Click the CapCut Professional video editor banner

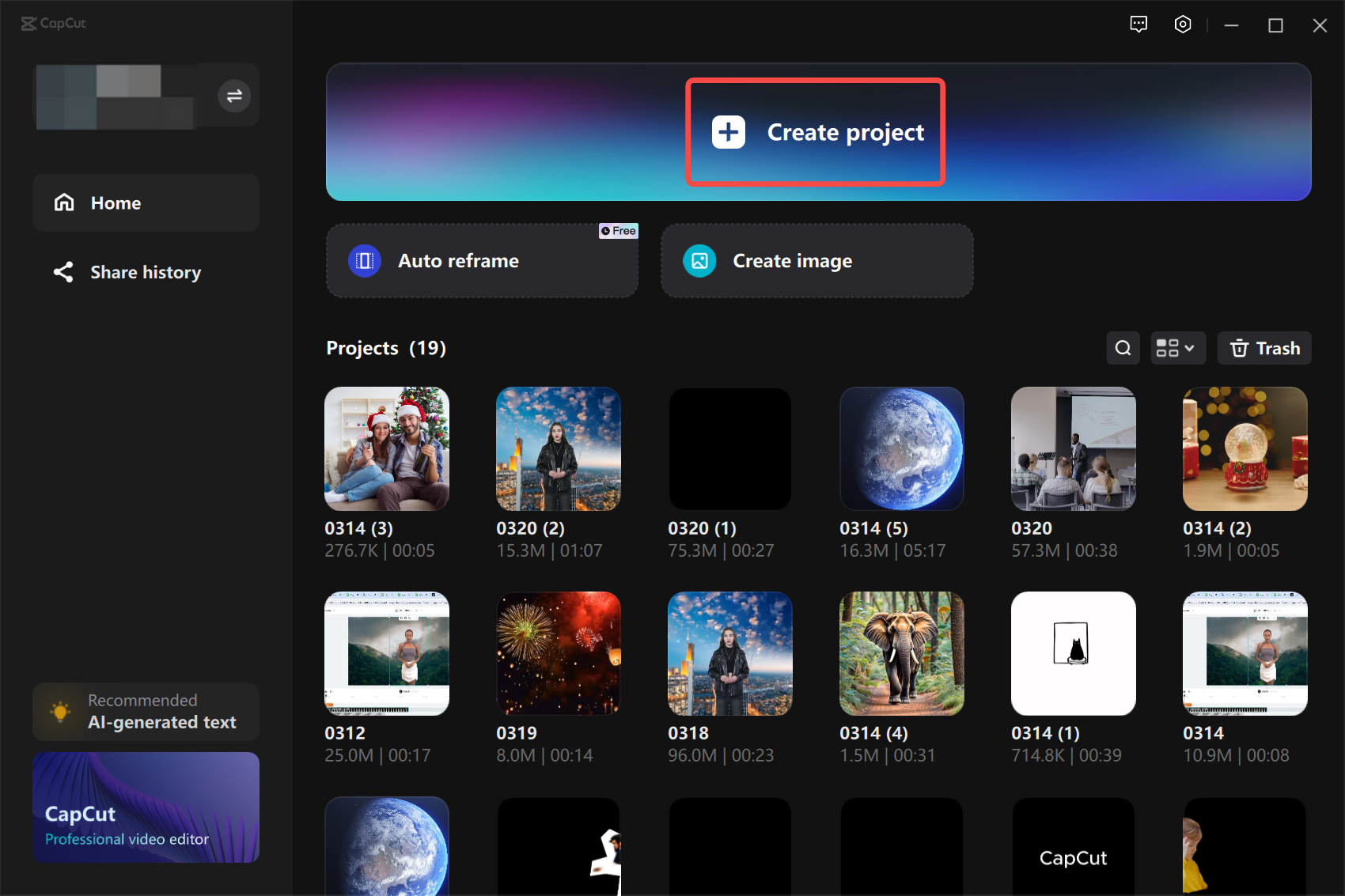click(x=146, y=807)
